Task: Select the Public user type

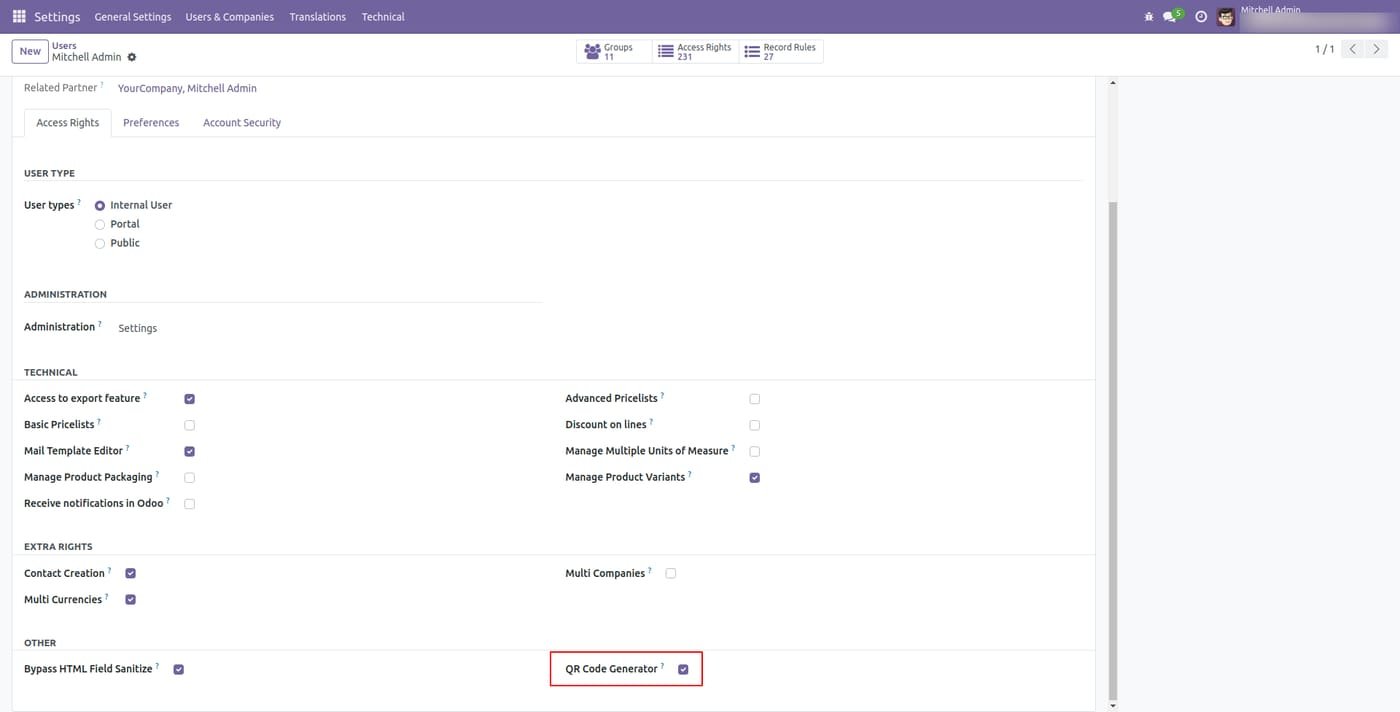Action: [100, 244]
